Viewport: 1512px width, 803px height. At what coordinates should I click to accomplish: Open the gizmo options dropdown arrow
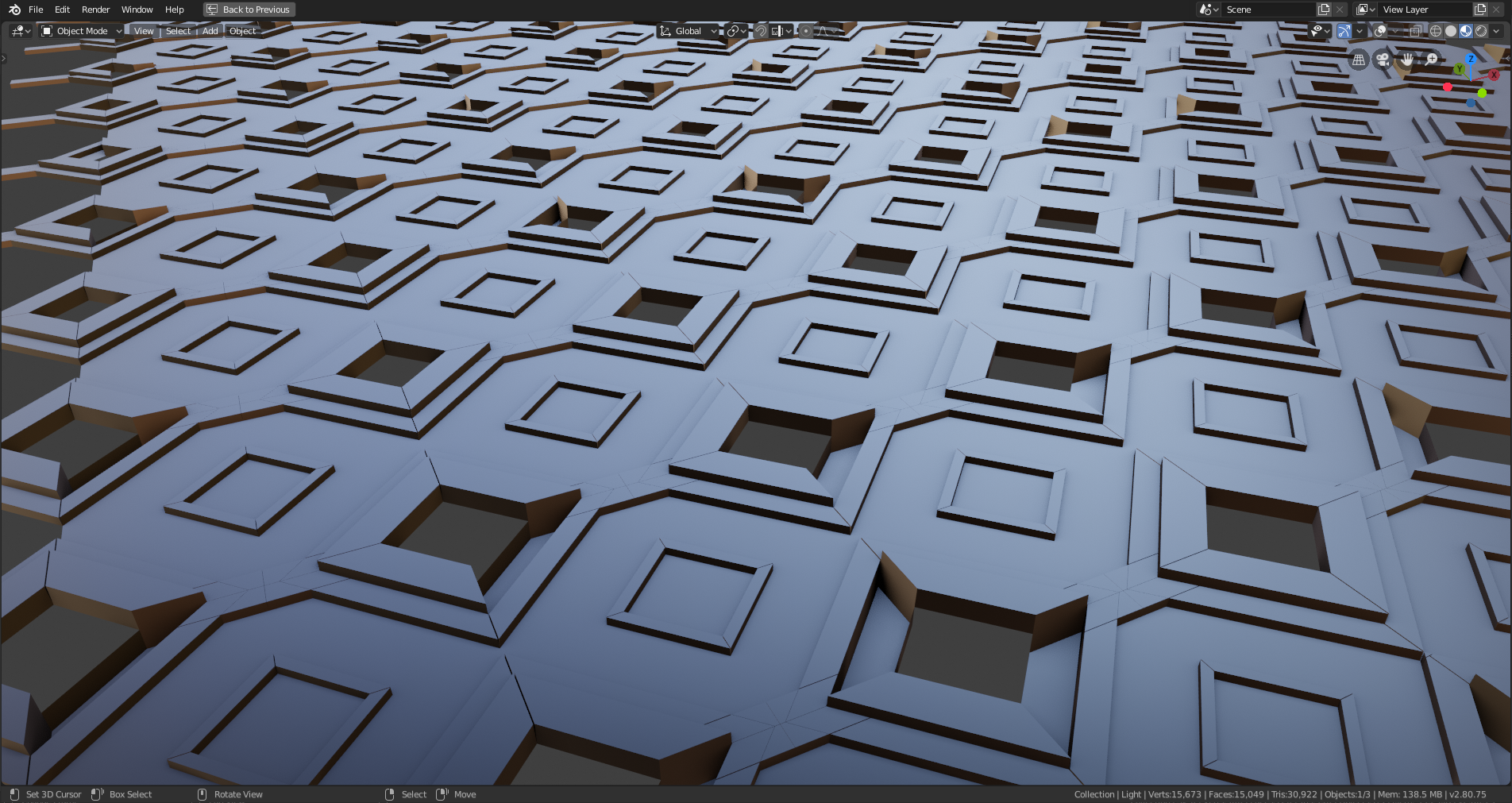tap(1359, 31)
